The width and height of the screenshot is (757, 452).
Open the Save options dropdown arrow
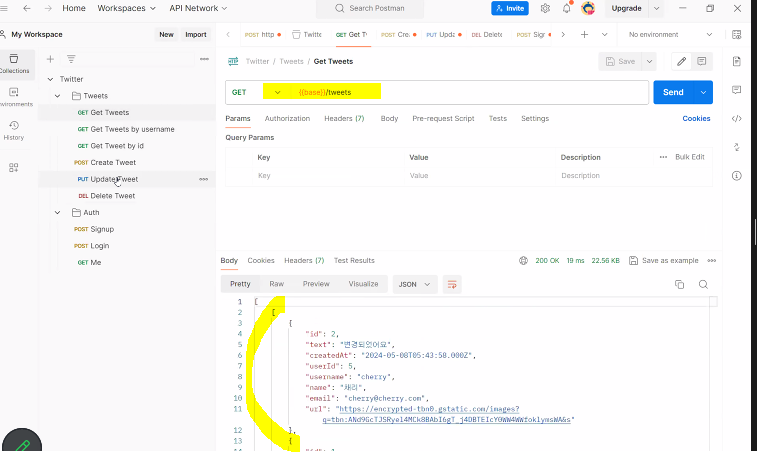pos(649,61)
